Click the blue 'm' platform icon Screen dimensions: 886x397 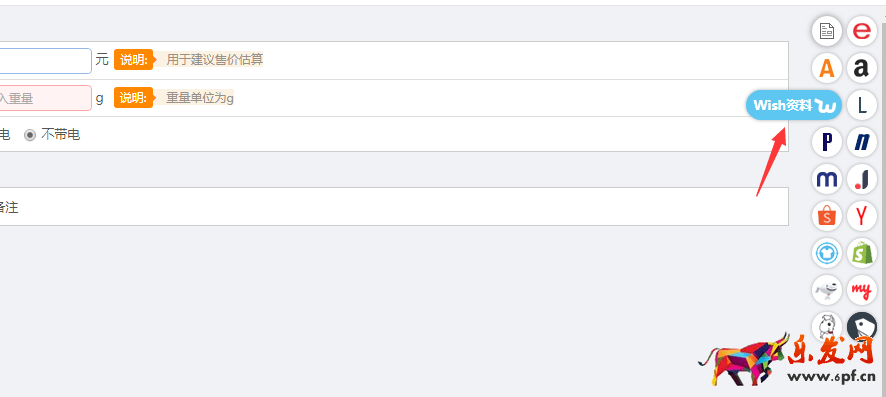pyautogui.click(x=827, y=179)
